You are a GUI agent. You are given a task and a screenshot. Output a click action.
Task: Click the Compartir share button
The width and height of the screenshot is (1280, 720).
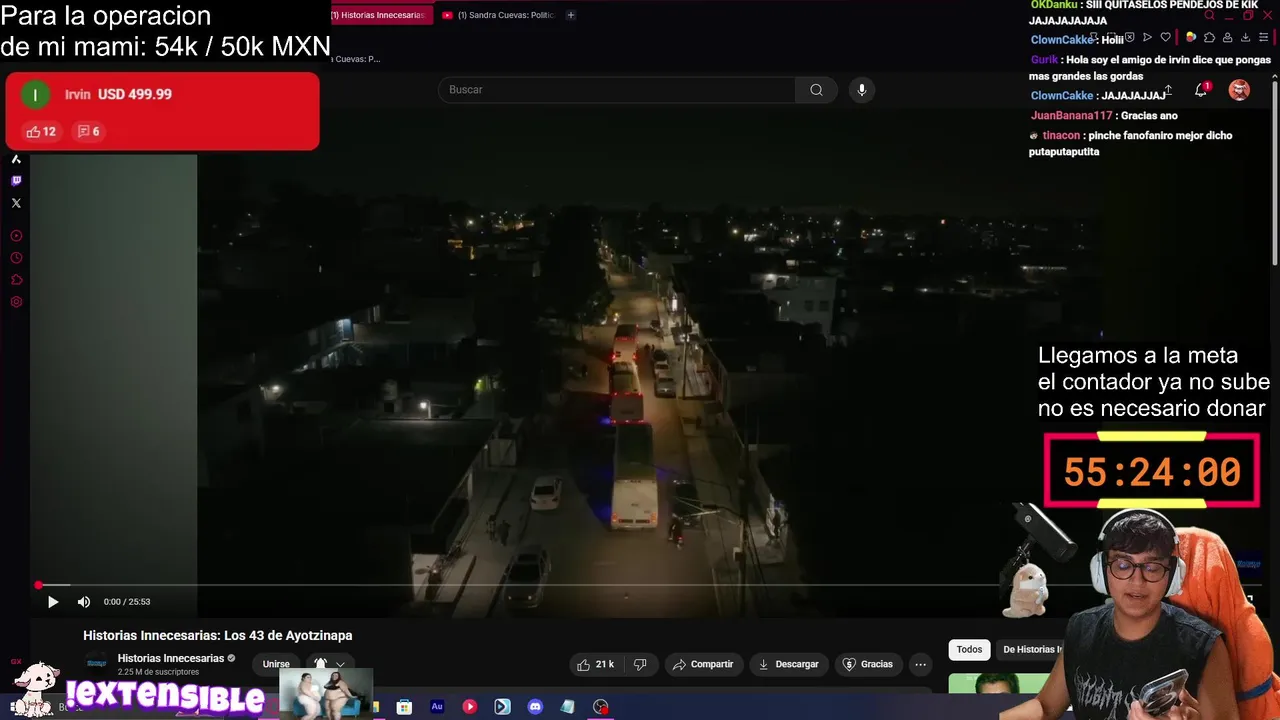tap(703, 664)
